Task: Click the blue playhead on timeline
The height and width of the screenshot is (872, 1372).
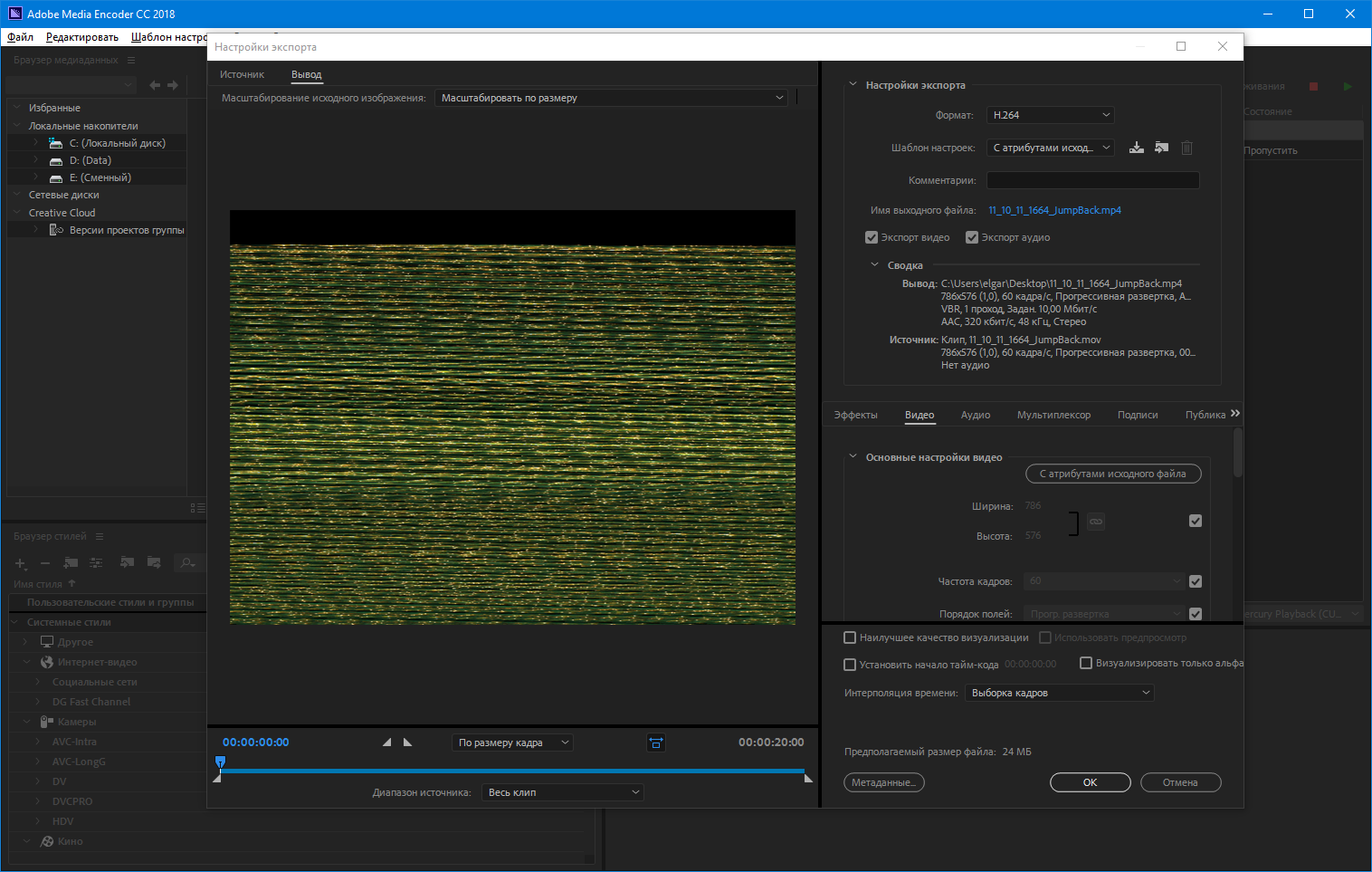Action: pos(220,762)
